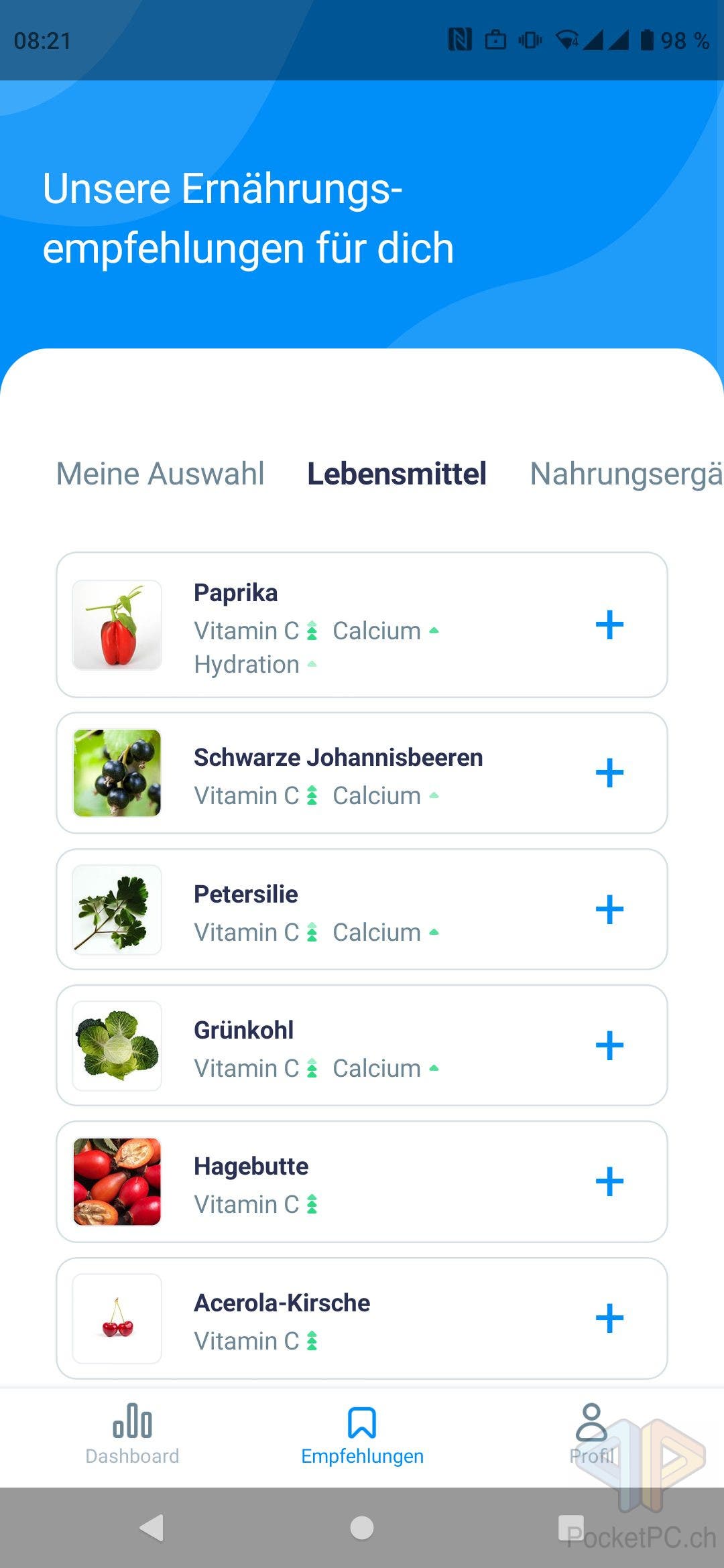Open the Dashboard bar chart icon
The height and width of the screenshot is (1568, 724).
click(x=132, y=1421)
